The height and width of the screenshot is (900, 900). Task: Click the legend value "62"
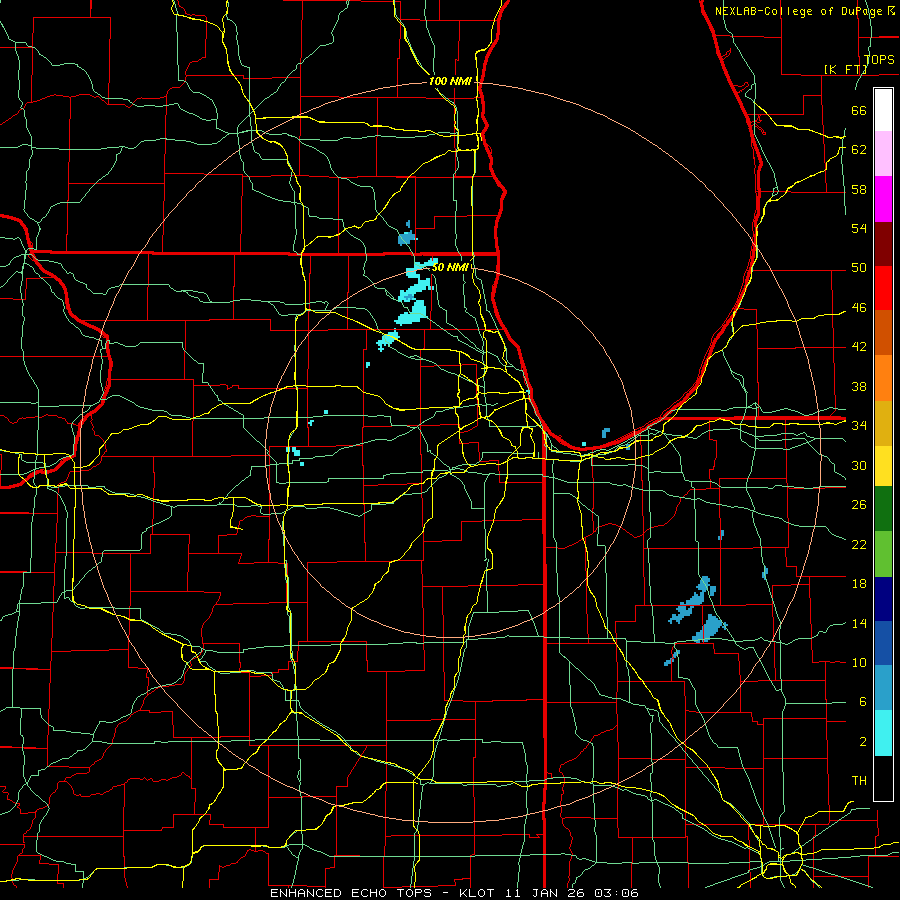859,149
